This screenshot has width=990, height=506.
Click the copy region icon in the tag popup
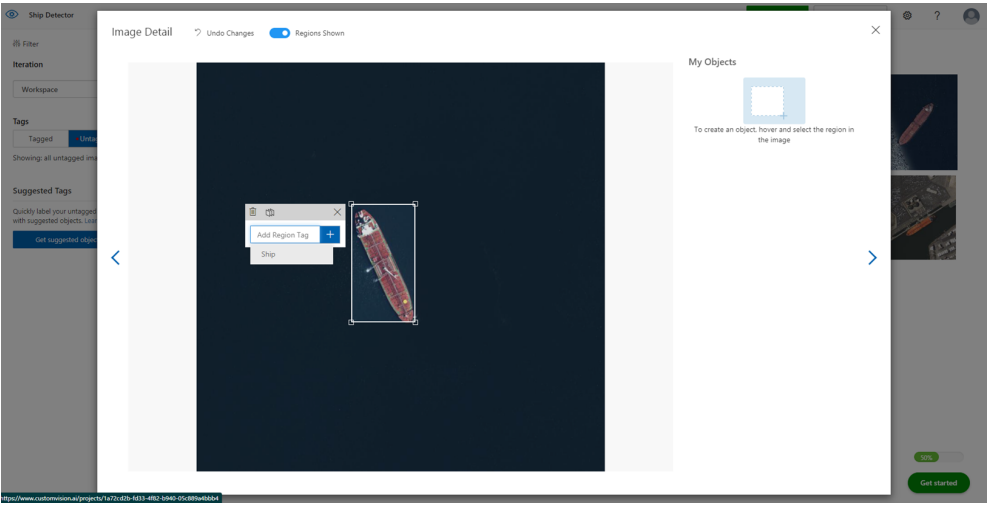270,212
